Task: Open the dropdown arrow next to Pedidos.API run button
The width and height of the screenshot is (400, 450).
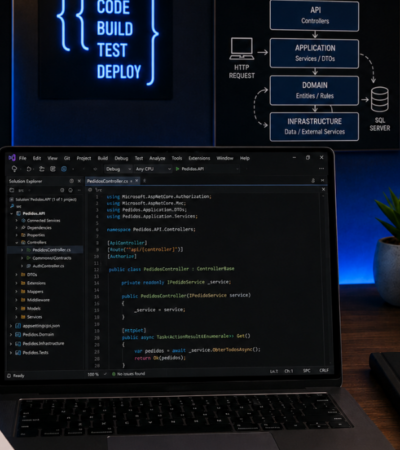Action: (237, 169)
